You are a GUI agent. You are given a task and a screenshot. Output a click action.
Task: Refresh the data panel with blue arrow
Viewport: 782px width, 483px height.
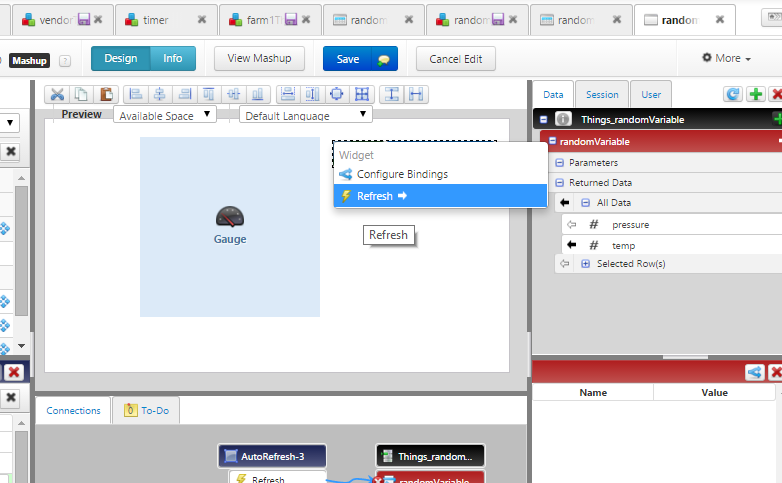[733, 94]
